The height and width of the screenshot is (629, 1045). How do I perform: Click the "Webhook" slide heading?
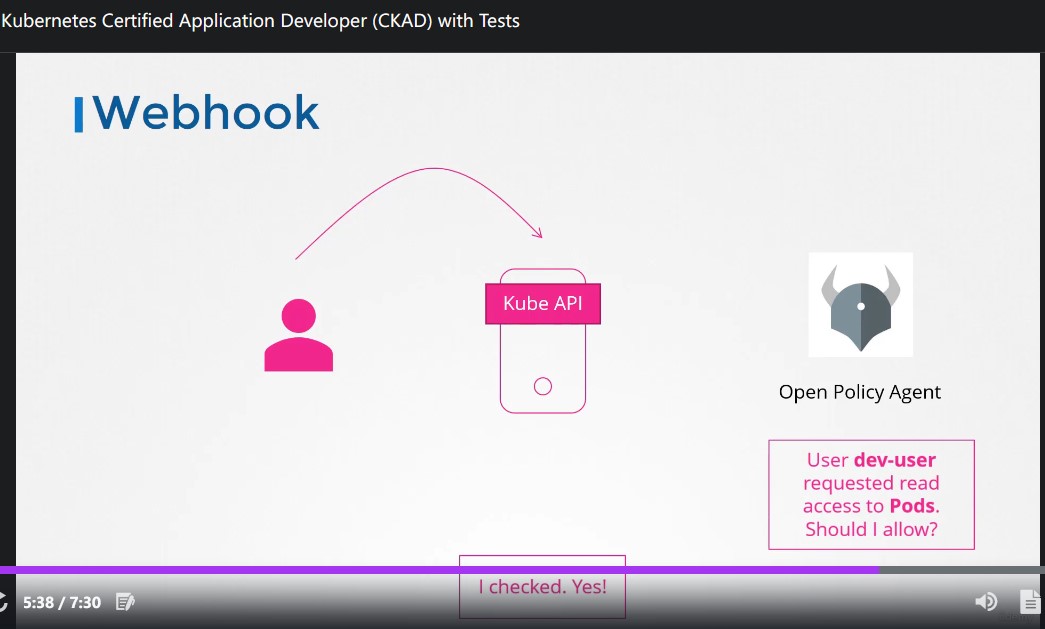pyautogui.click(x=205, y=112)
